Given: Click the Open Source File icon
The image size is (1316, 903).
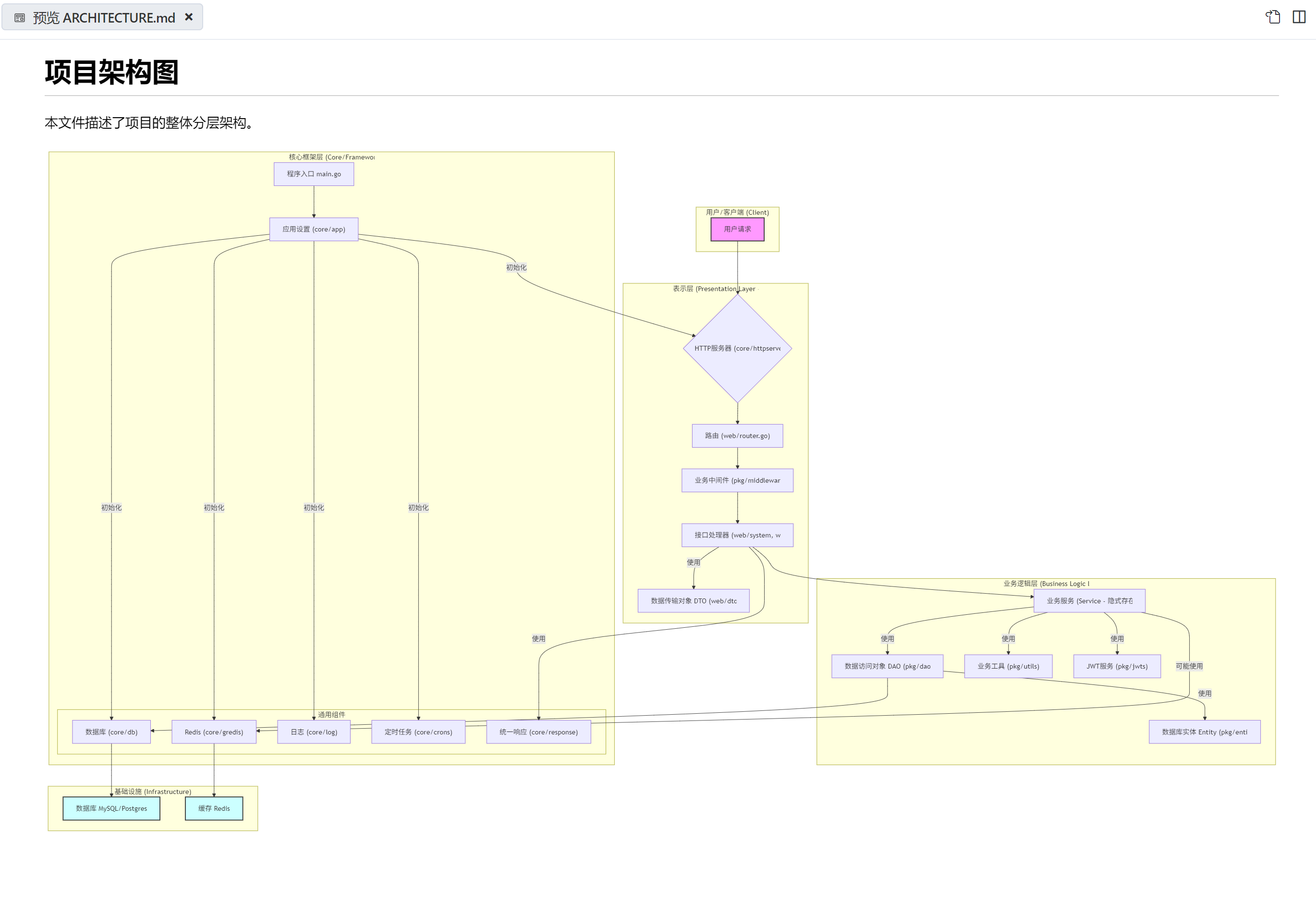Looking at the screenshot, I should (x=1273, y=17).
